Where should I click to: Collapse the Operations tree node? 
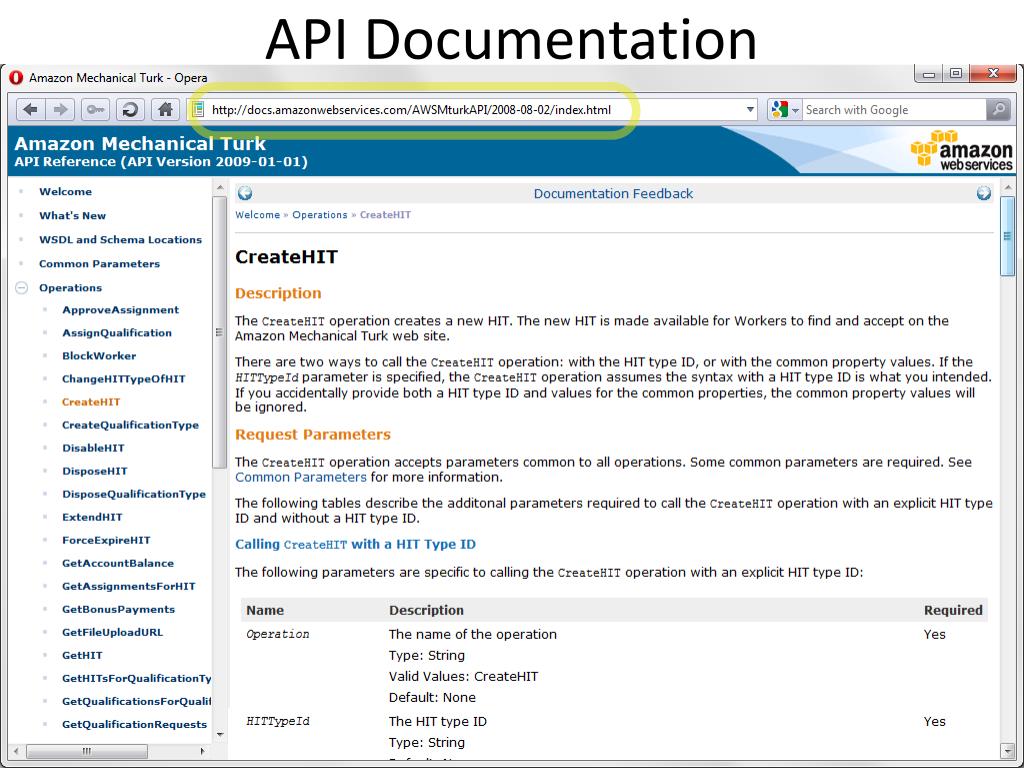tap(22, 287)
